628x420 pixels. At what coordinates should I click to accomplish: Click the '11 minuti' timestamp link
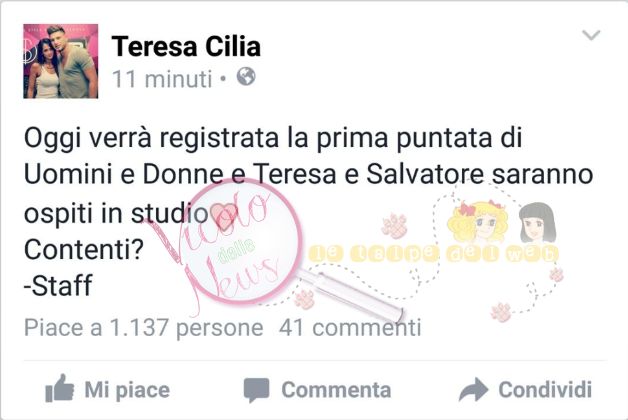[162, 79]
